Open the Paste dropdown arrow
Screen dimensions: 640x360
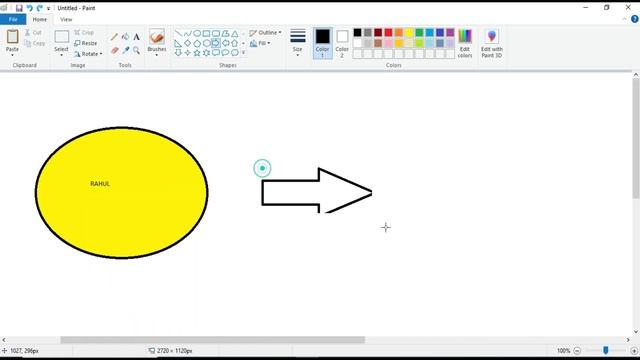click(x=12, y=55)
